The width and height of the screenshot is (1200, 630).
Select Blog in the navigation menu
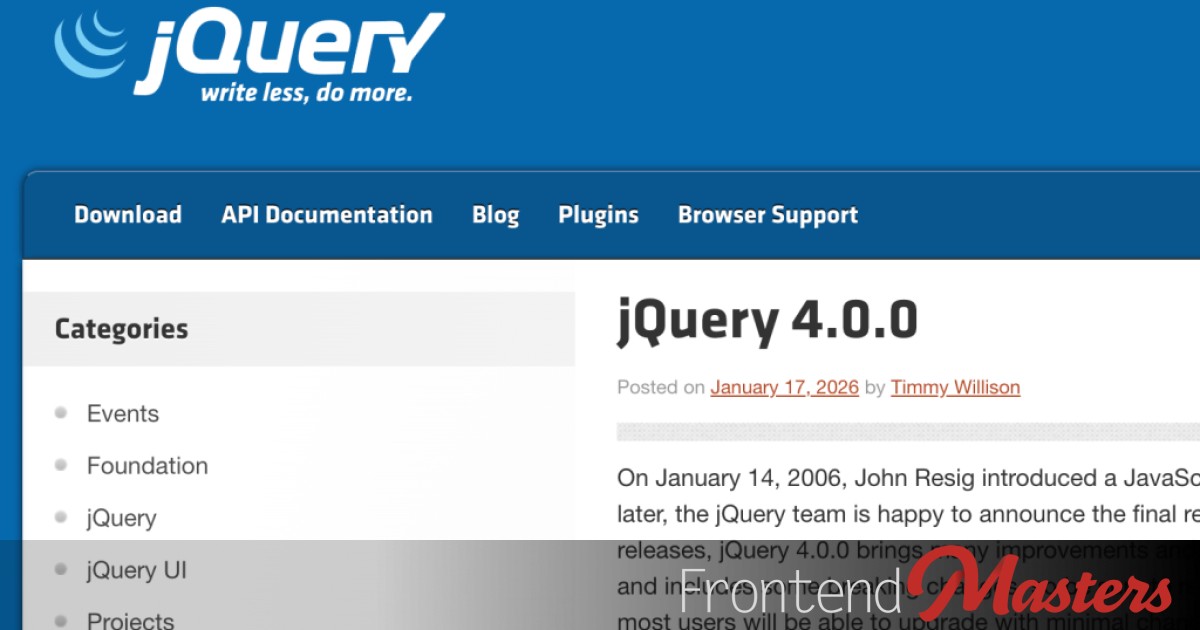[x=495, y=214]
